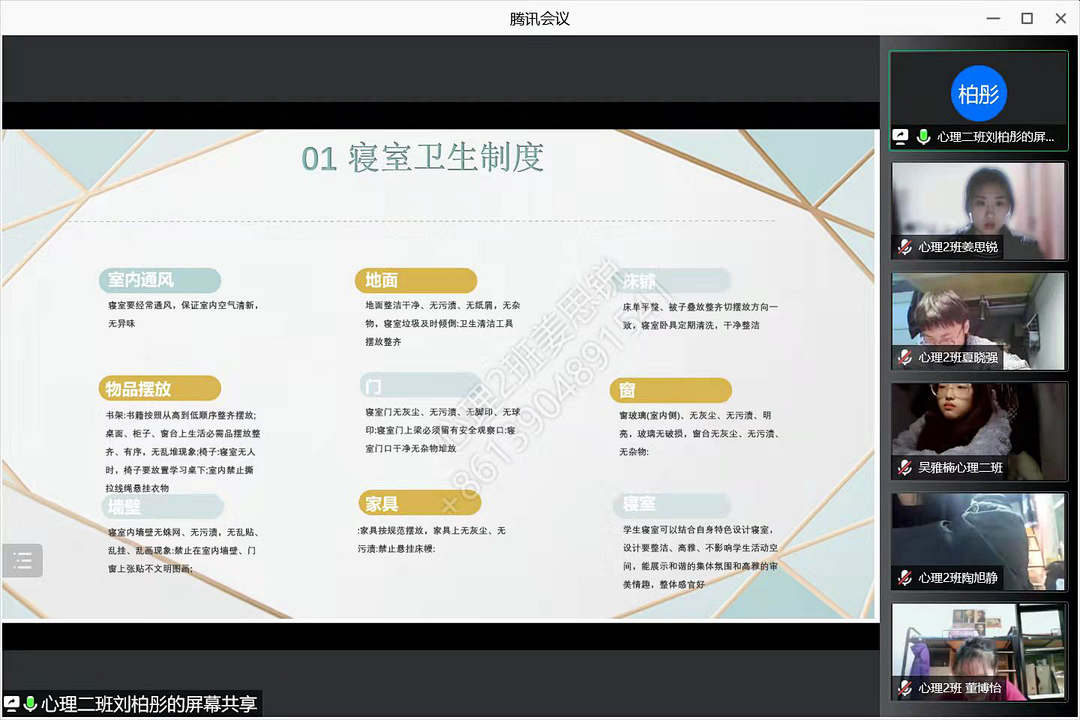The height and width of the screenshot is (720, 1080).
Task: Click the outline list icon on the slide
Action: tap(22, 561)
